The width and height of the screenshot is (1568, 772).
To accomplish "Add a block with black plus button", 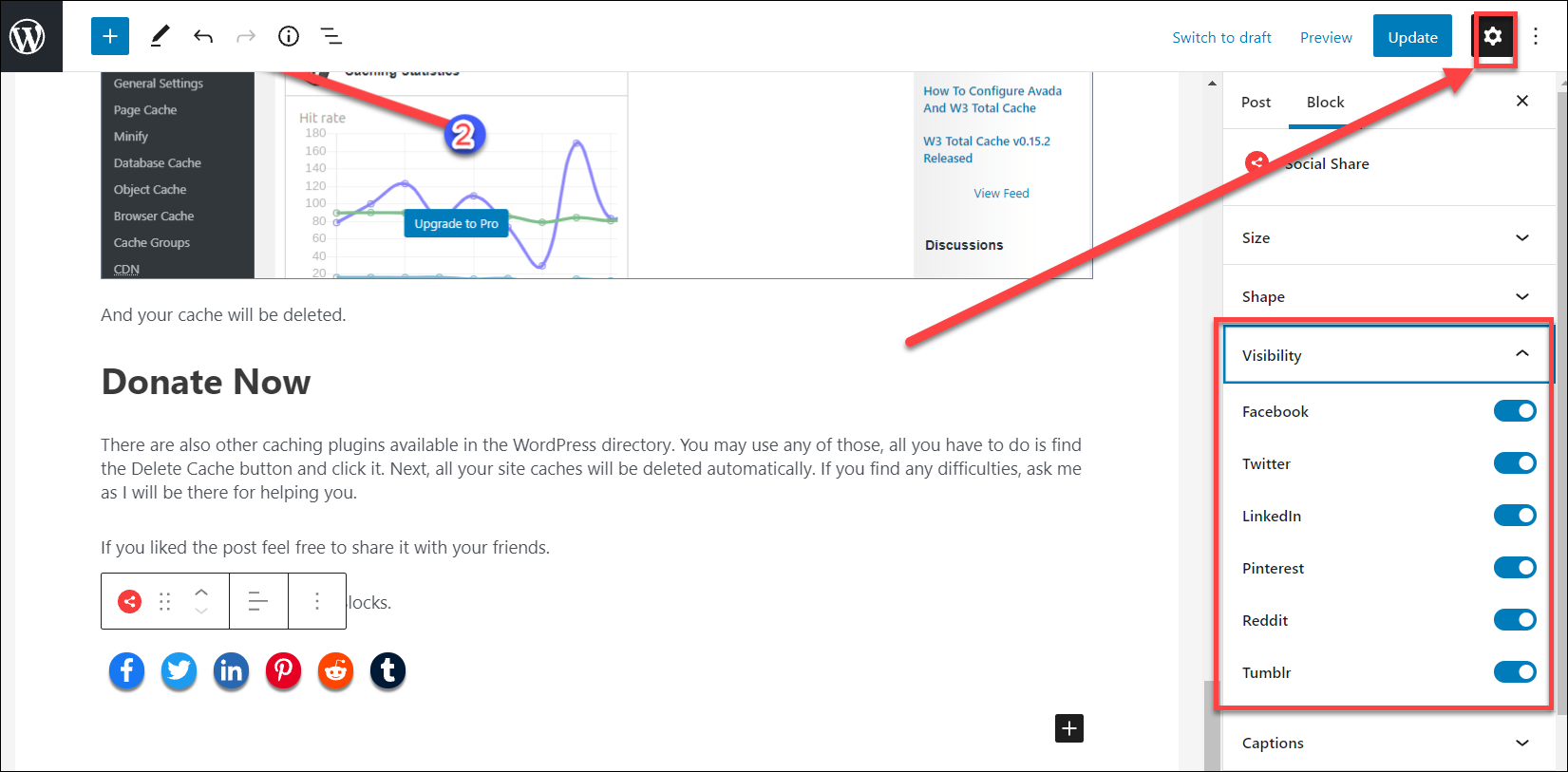I will click(x=1069, y=728).
